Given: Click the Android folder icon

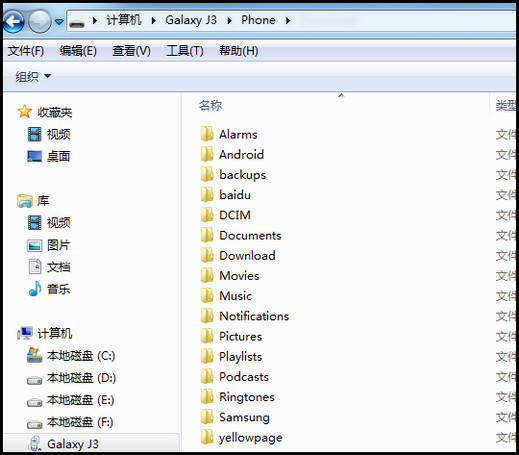Looking at the screenshot, I should click(207, 154).
